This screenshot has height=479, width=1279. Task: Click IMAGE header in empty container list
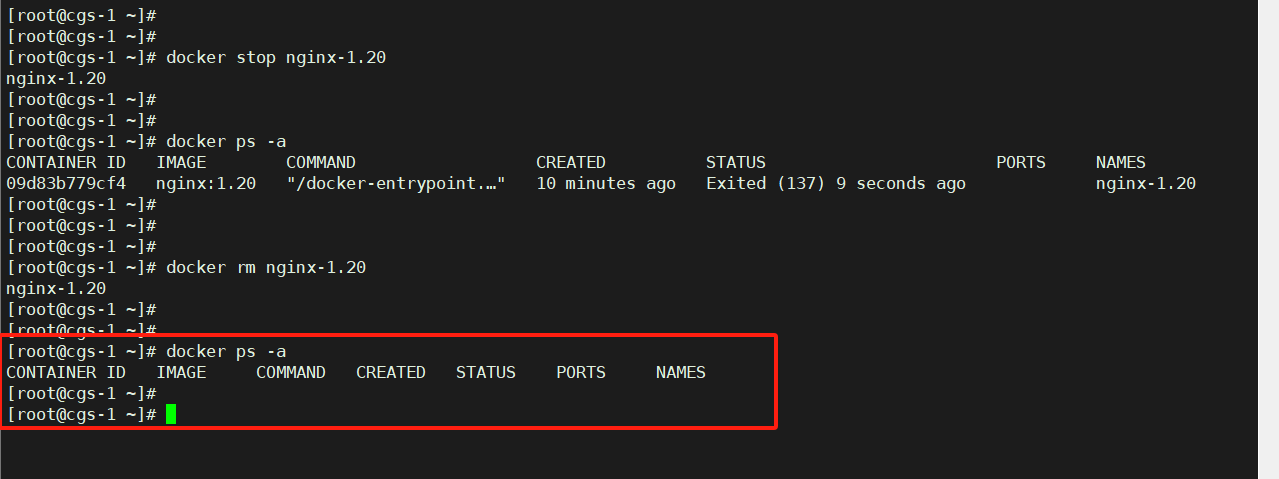pyautogui.click(x=181, y=372)
